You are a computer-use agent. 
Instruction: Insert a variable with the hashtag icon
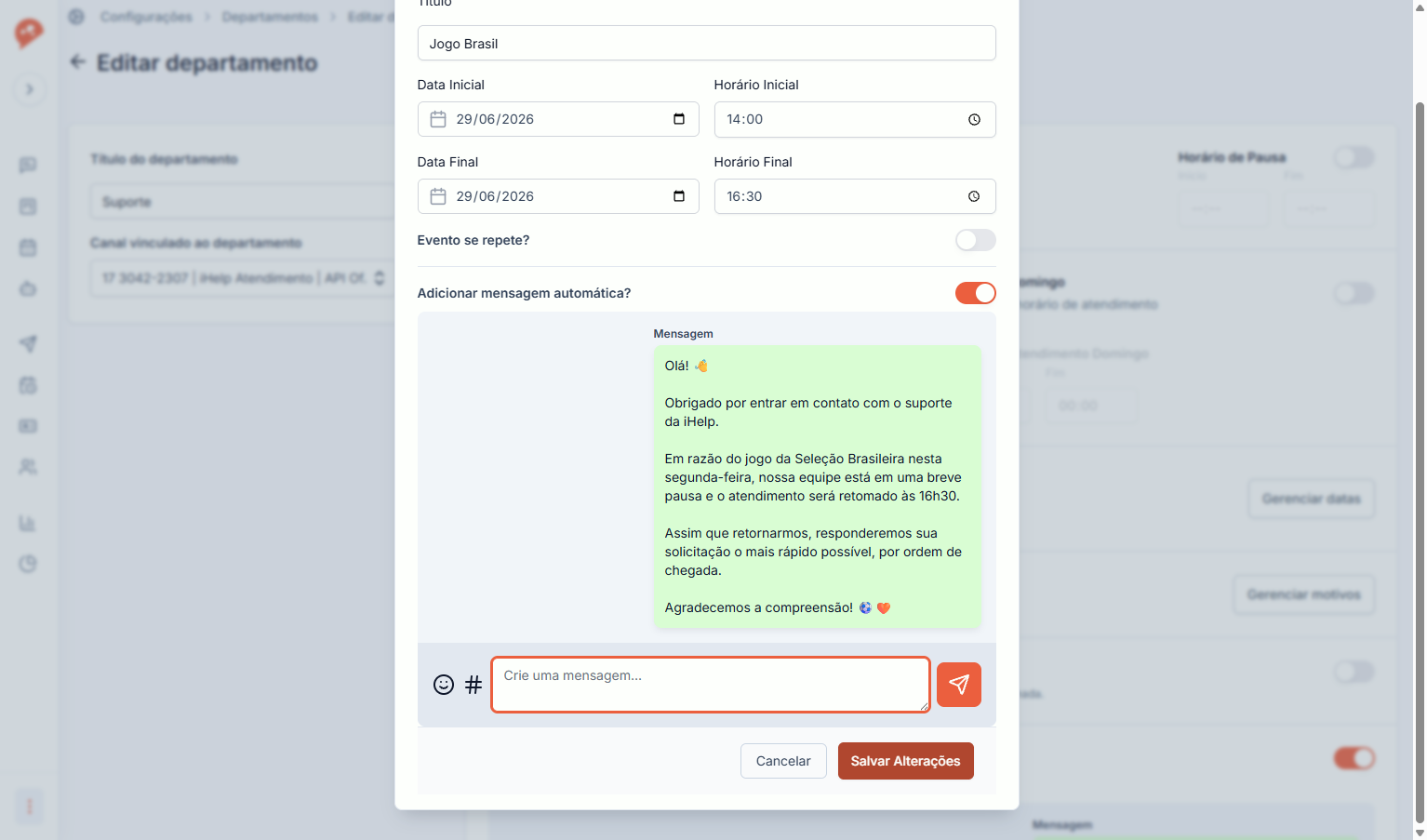(473, 685)
